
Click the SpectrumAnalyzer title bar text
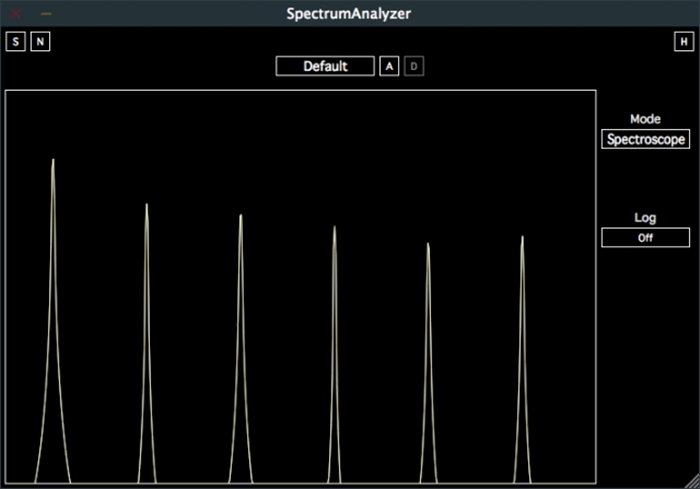point(348,14)
